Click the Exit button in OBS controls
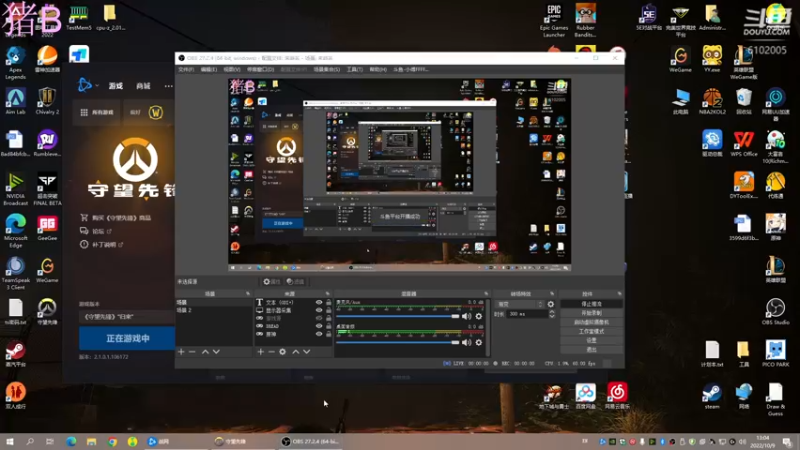 [x=591, y=349]
